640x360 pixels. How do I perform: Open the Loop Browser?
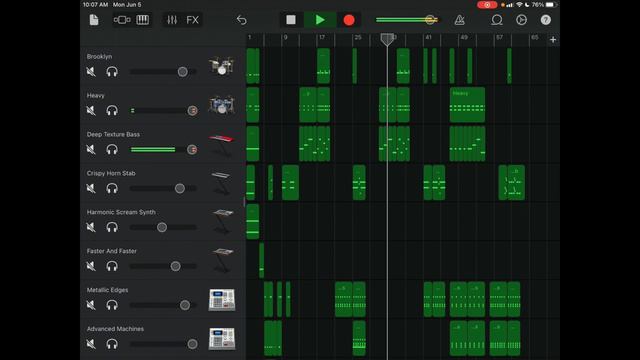tap(497, 20)
